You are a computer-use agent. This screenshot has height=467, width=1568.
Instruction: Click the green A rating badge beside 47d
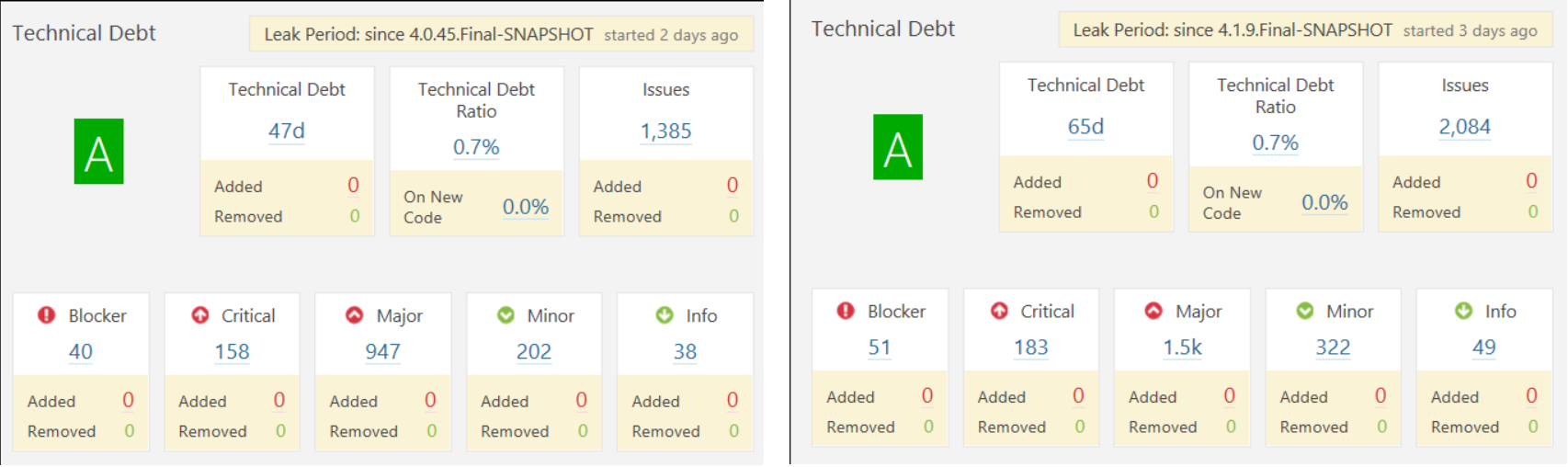pyautogui.click(x=98, y=152)
